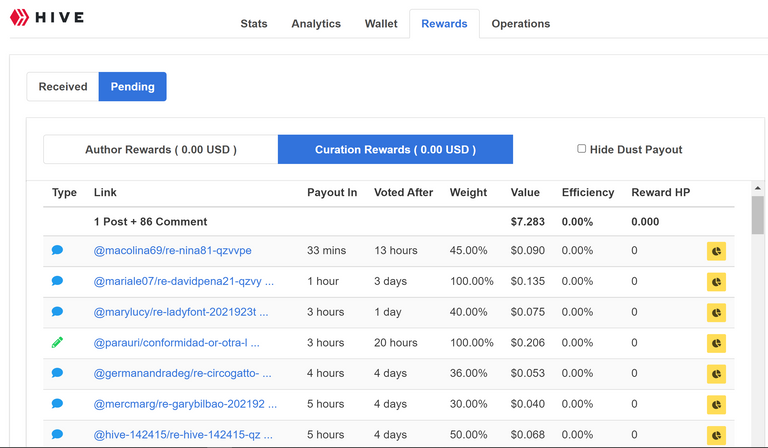Click the 36.00% weight cell
Viewport: 768px width, 448px height.
coord(468,373)
